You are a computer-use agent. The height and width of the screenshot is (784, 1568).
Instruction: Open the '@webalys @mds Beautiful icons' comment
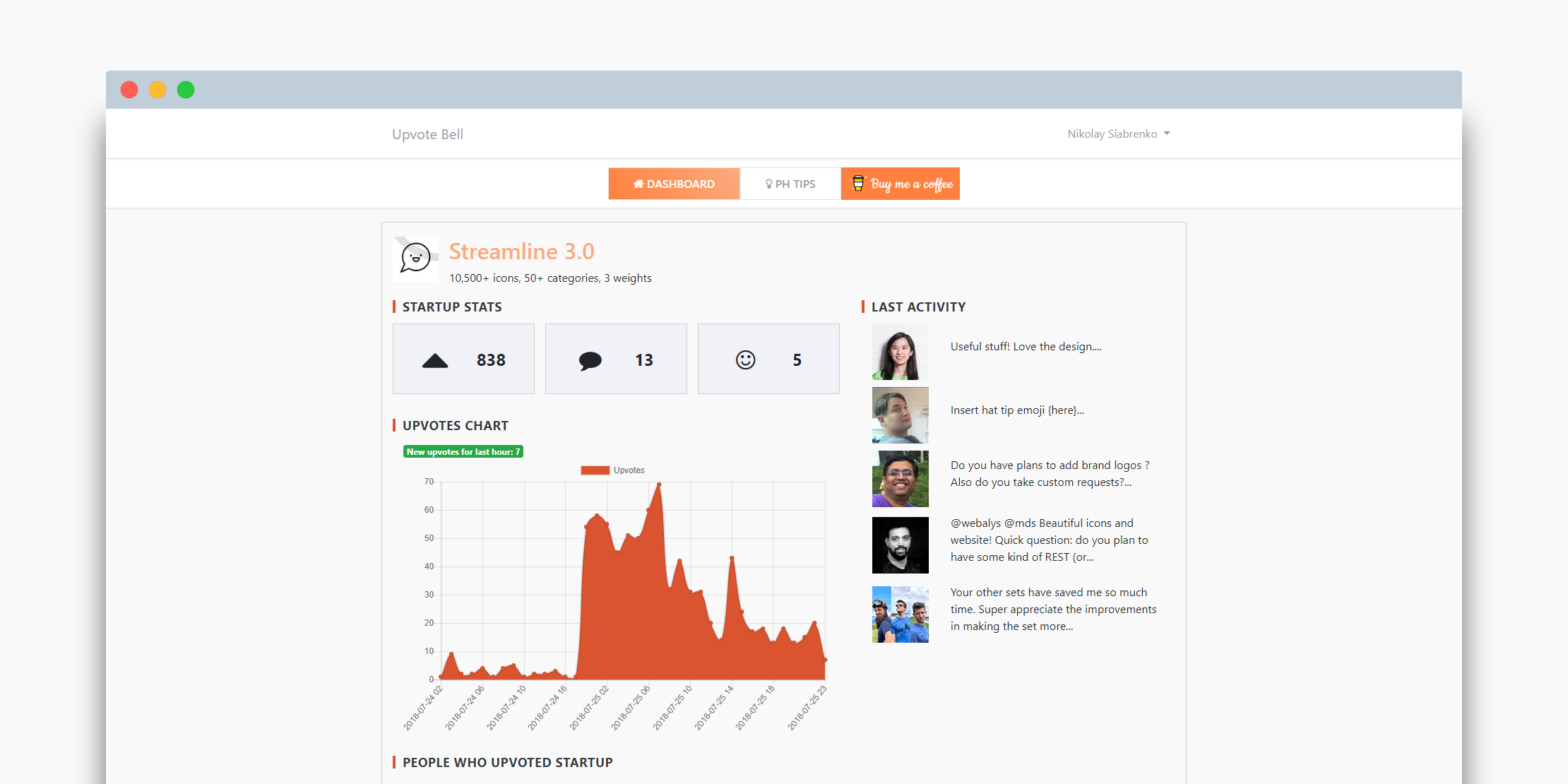1049,540
